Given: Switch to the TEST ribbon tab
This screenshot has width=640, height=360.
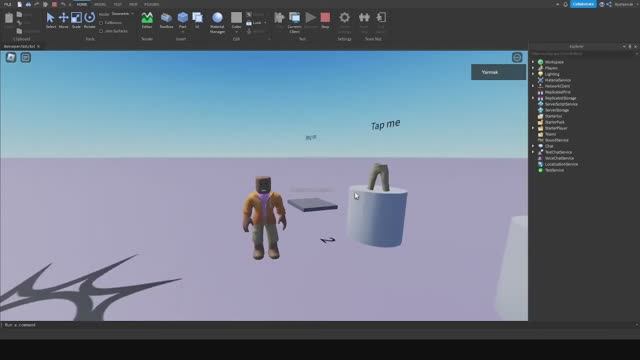Looking at the screenshot, I should coord(118,4).
